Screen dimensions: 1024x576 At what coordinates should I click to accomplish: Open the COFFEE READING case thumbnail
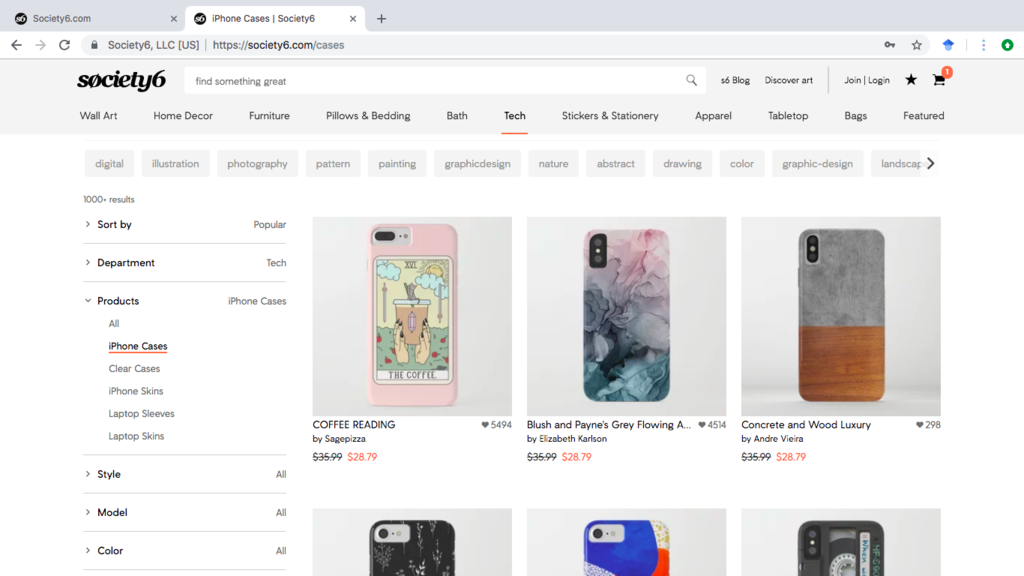[x=412, y=317]
